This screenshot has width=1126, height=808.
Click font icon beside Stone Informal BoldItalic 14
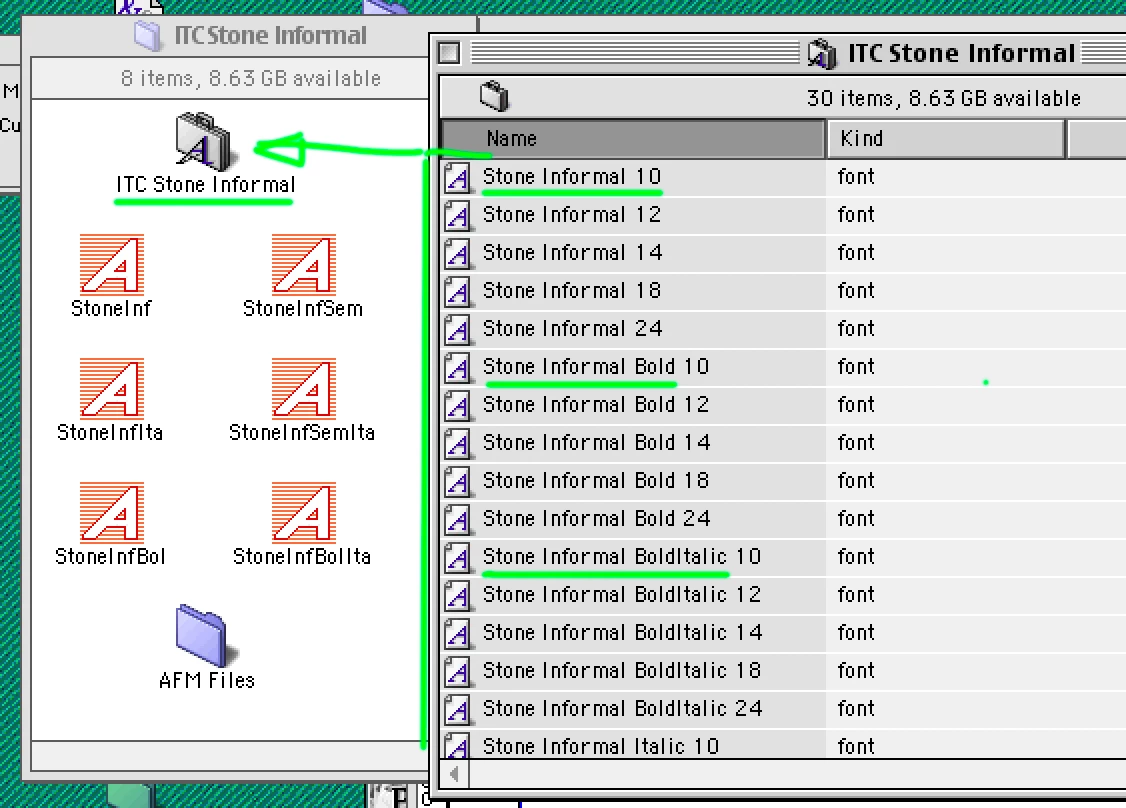pyautogui.click(x=457, y=635)
